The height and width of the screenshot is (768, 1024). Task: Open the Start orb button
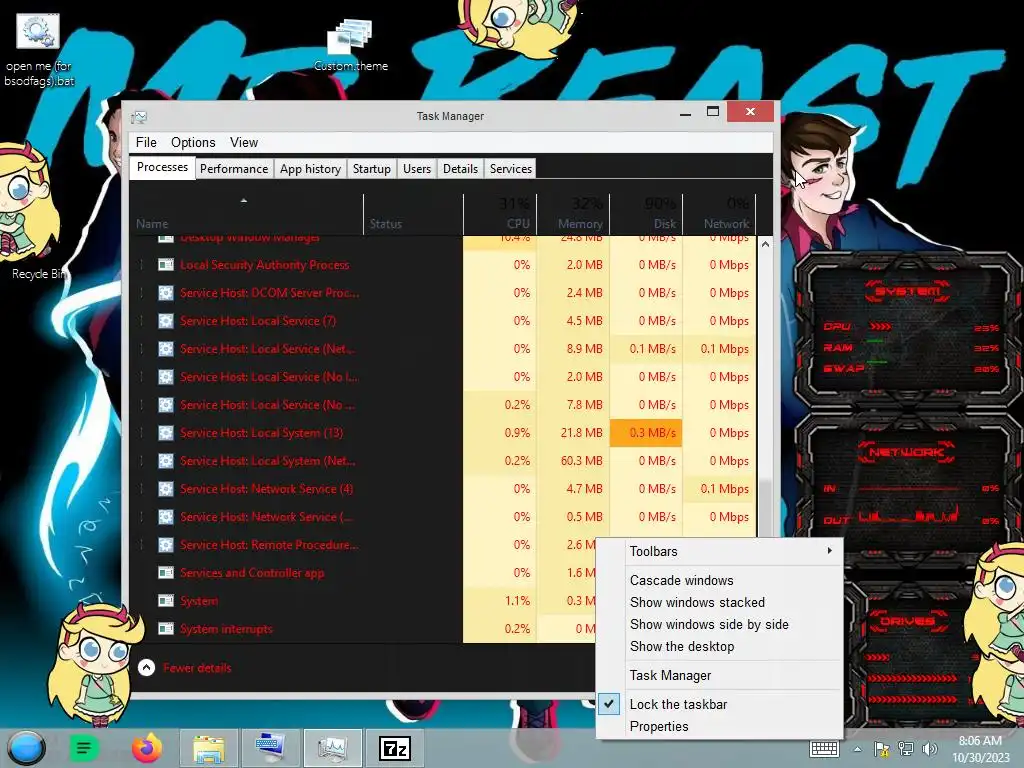(27, 747)
